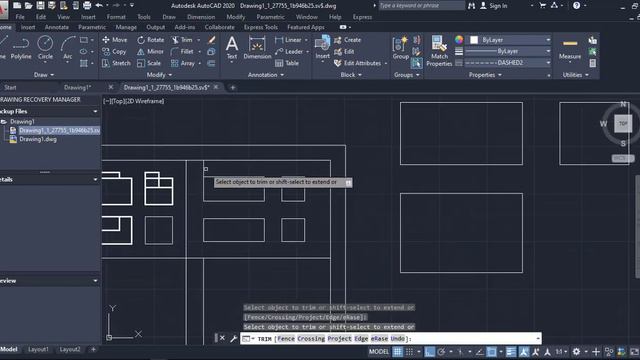Toggle group selection mode in Groups panel
This screenshot has height=360, width=640.
pos(416,63)
